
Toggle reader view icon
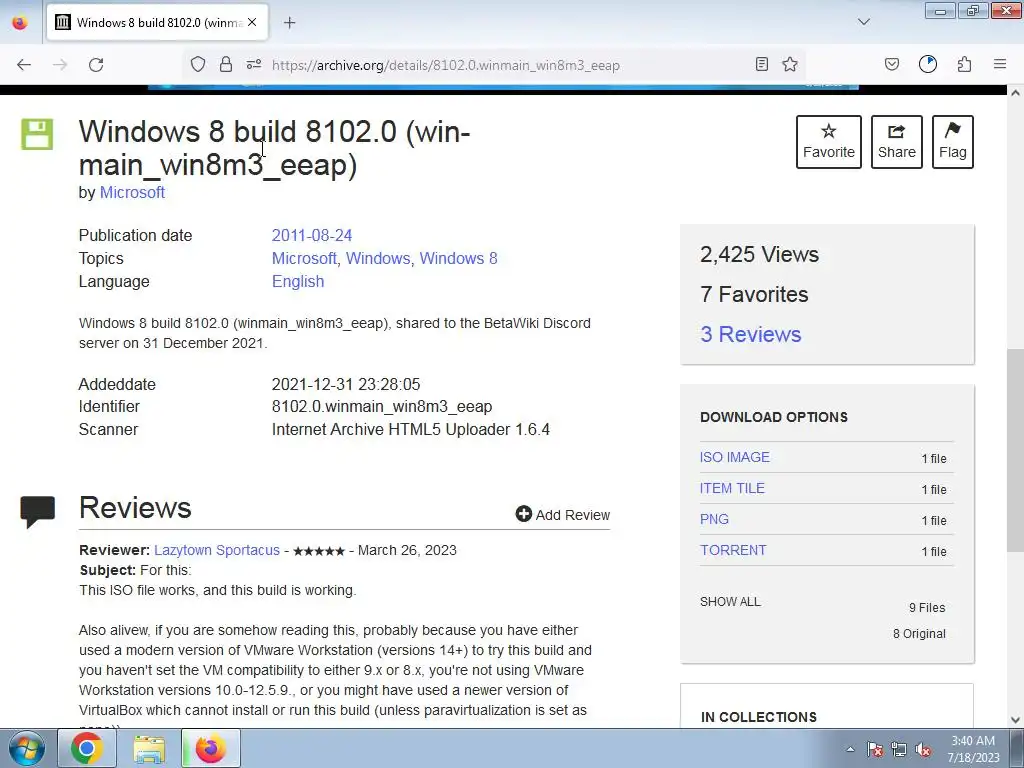point(761,64)
